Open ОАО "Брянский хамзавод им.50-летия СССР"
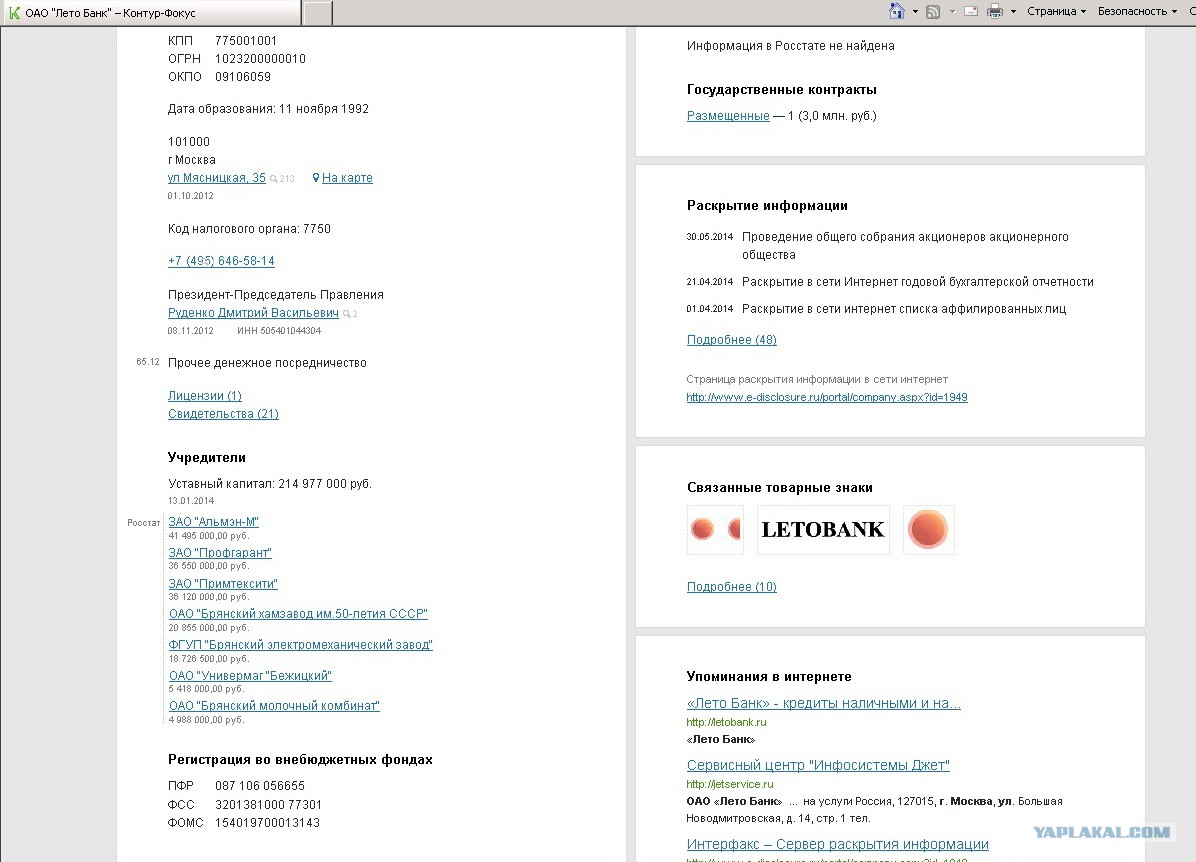Viewport: 1196px width, 862px height. (298, 614)
